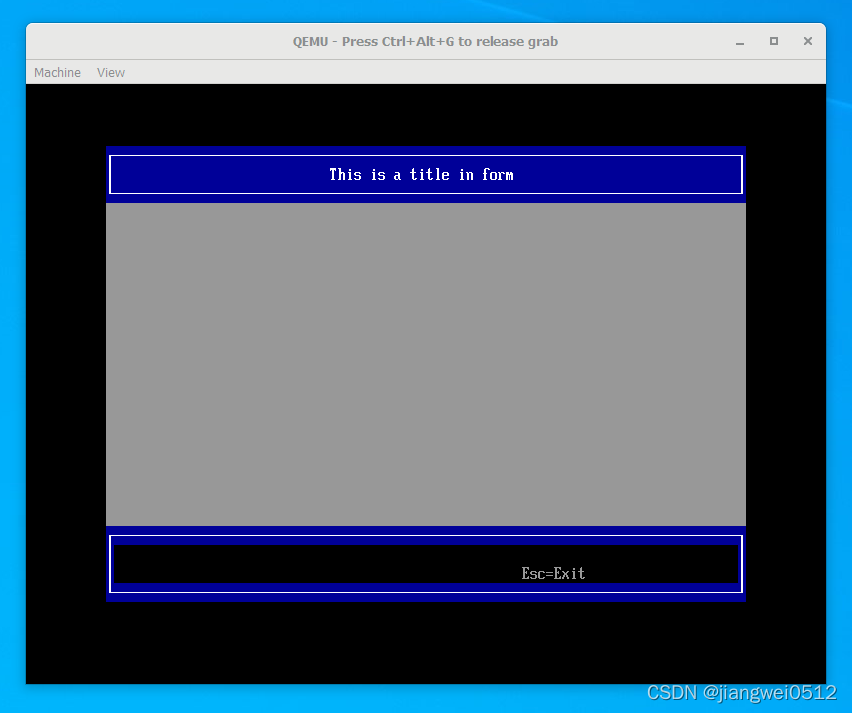
Task: Click the 'This is a title in form' heading
Action: 421,174
